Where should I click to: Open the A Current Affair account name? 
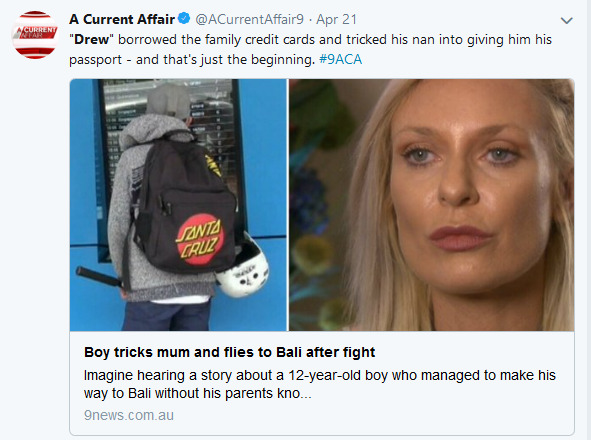coord(122,19)
